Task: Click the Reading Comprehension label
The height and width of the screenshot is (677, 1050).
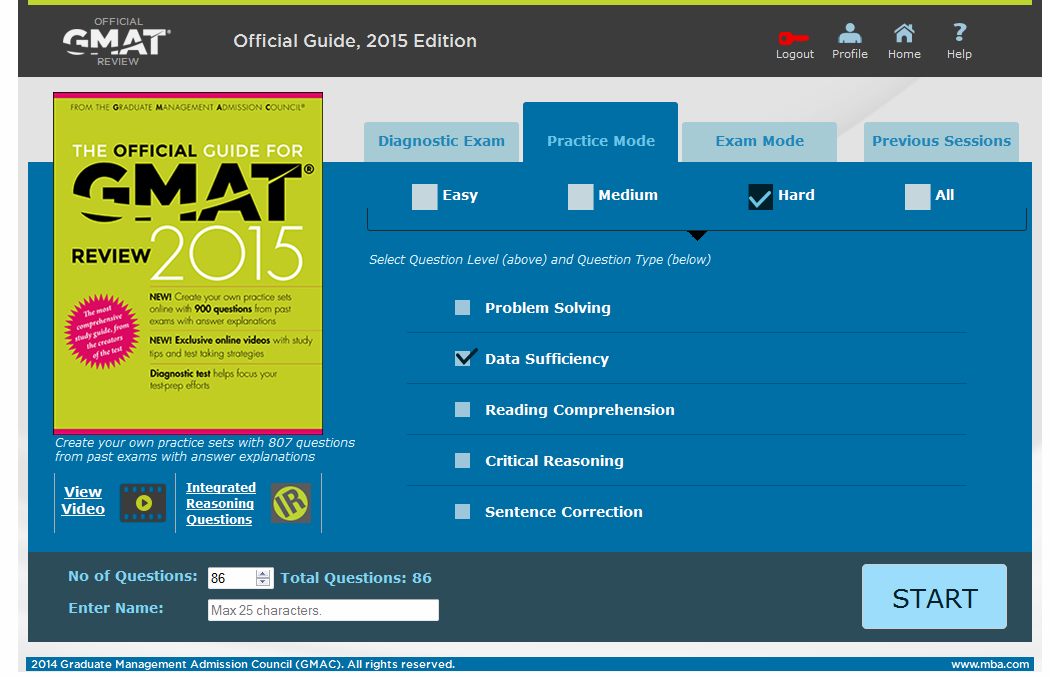Action: (x=580, y=410)
